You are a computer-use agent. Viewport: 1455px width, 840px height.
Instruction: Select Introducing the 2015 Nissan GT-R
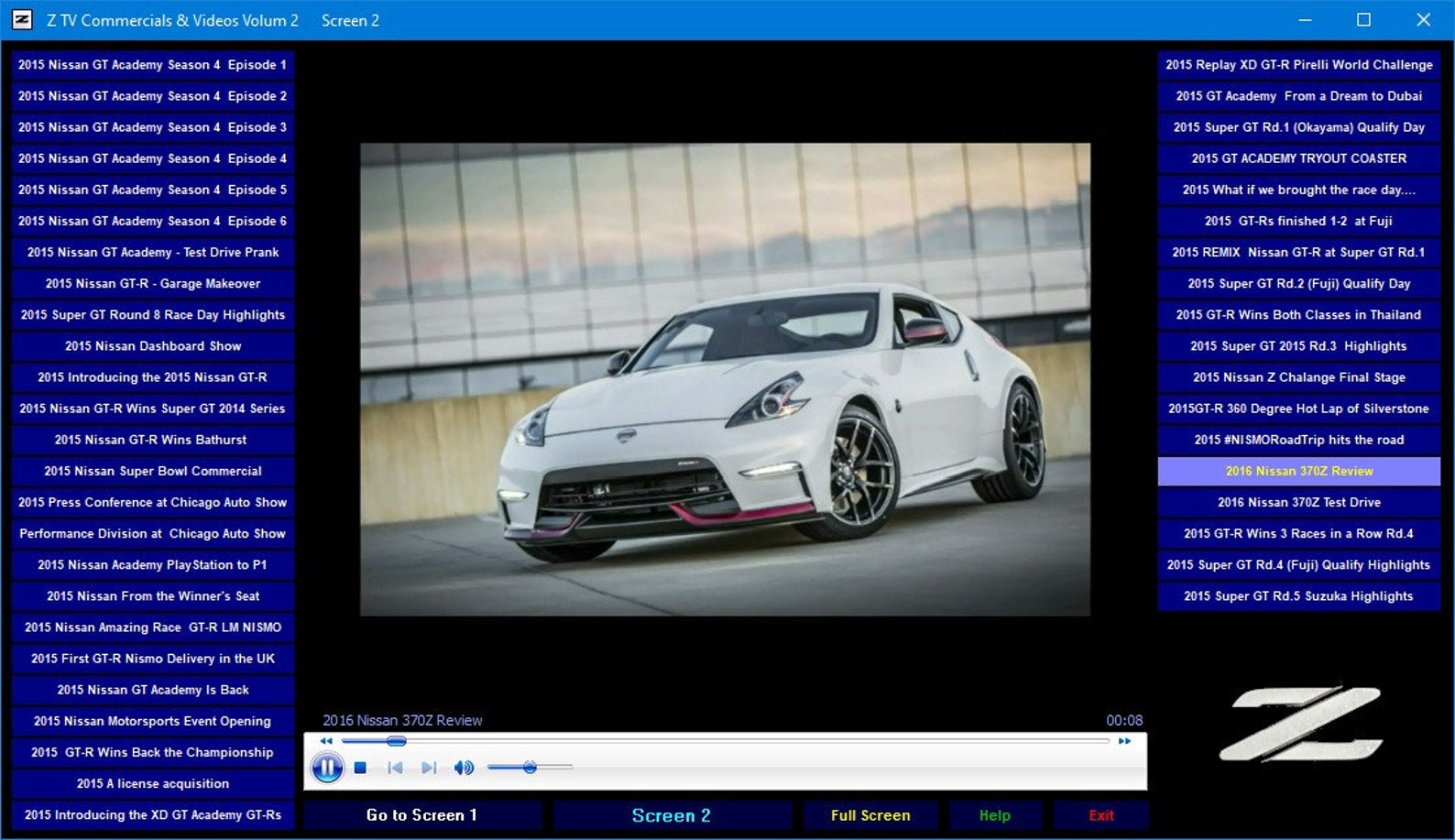click(x=153, y=377)
